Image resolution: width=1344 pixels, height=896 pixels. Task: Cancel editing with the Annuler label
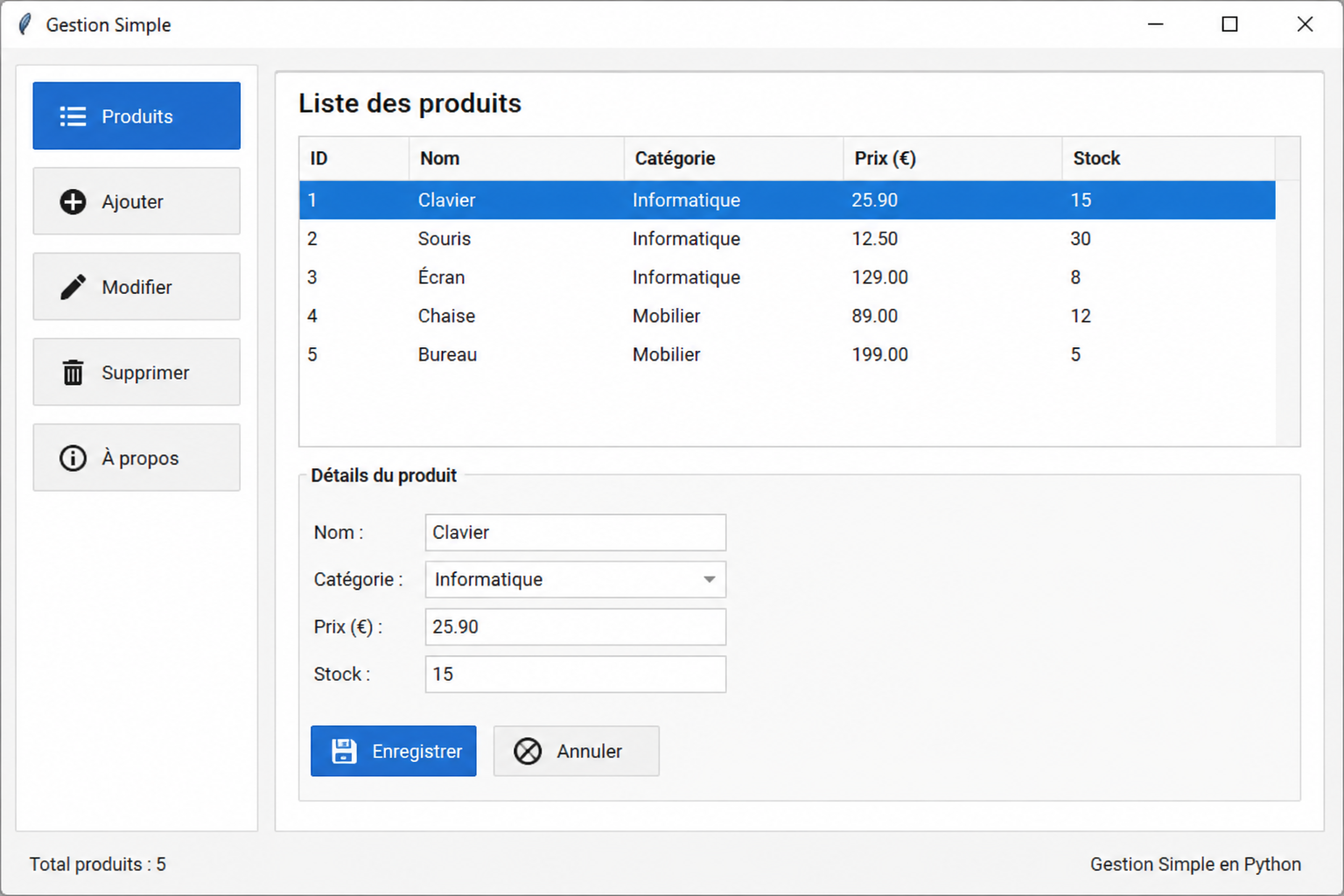click(x=589, y=751)
